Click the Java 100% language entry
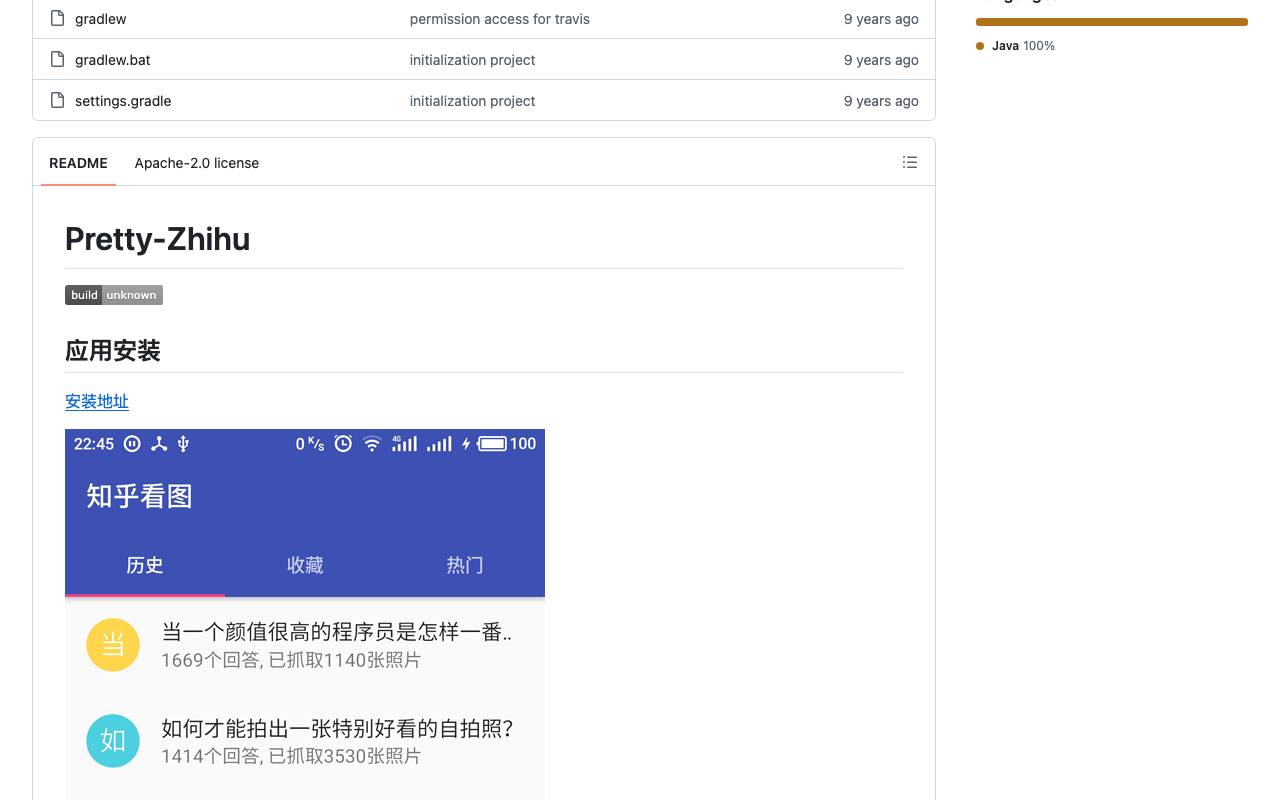Screen dimensions: 1280x800 (1016, 46)
